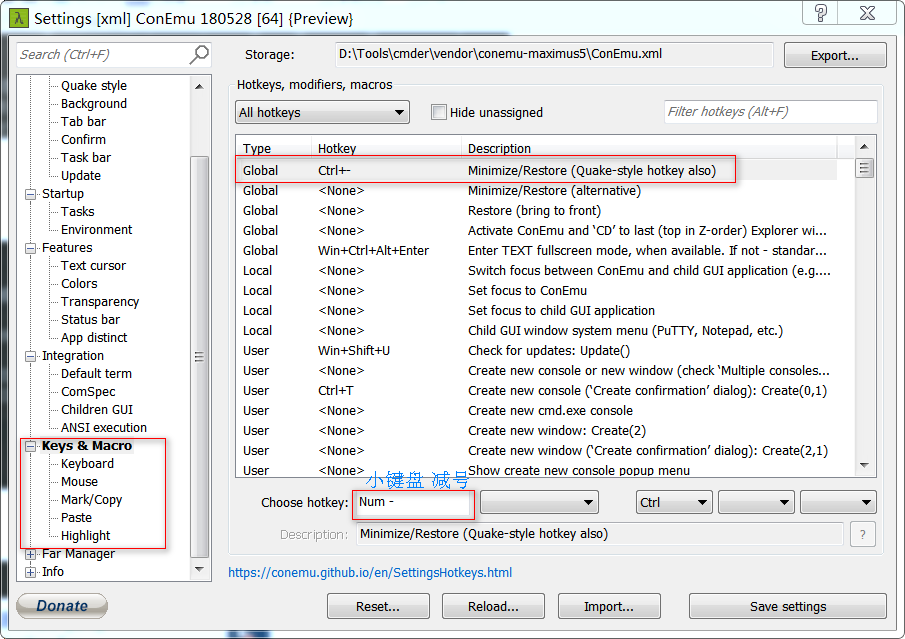The height and width of the screenshot is (639, 905).
Task: Click the Donate button
Action: (62, 606)
